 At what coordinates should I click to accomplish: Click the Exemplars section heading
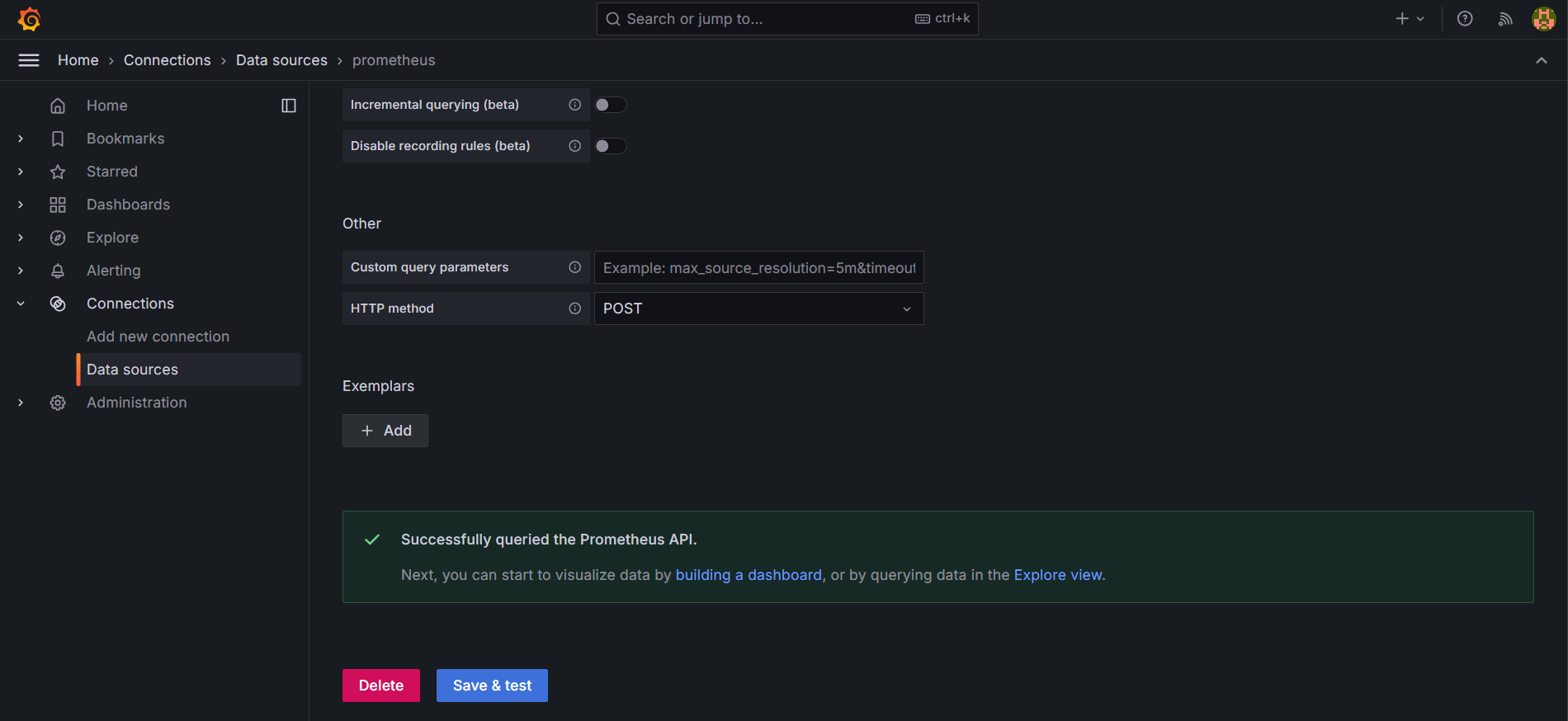378,386
